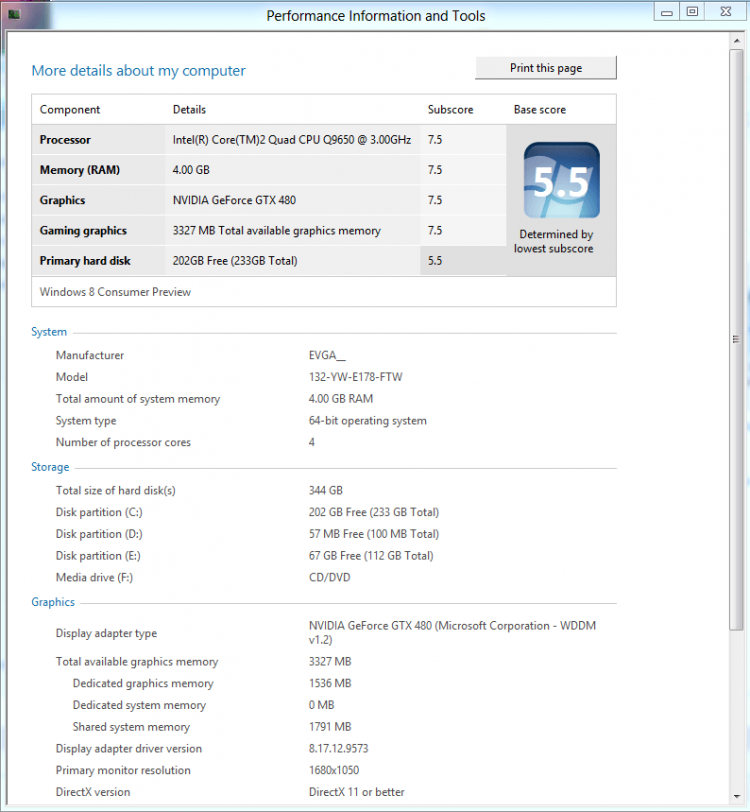
Task: Click the Display adapter type label
Action: click(x=106, y=633)
